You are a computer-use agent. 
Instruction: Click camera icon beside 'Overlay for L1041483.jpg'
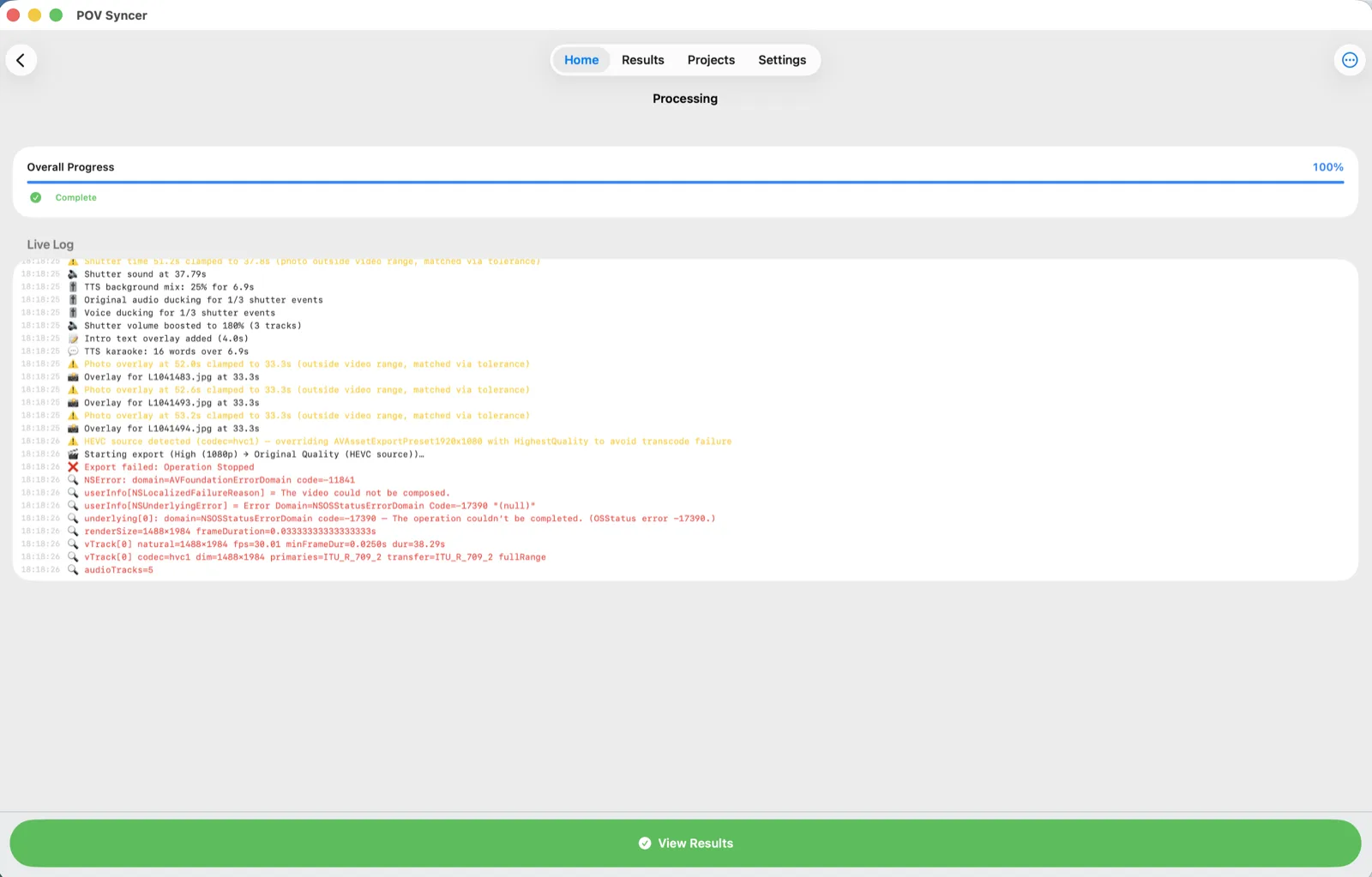pos(73,377)
